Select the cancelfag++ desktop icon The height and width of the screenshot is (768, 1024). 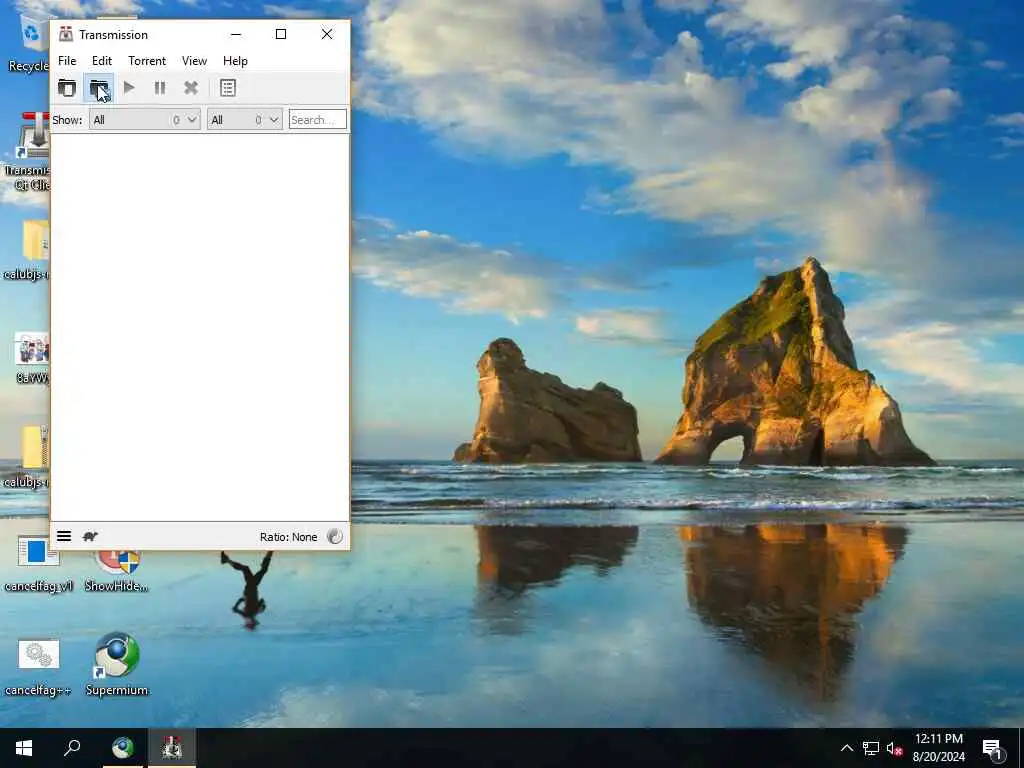(x=38, y=666)
